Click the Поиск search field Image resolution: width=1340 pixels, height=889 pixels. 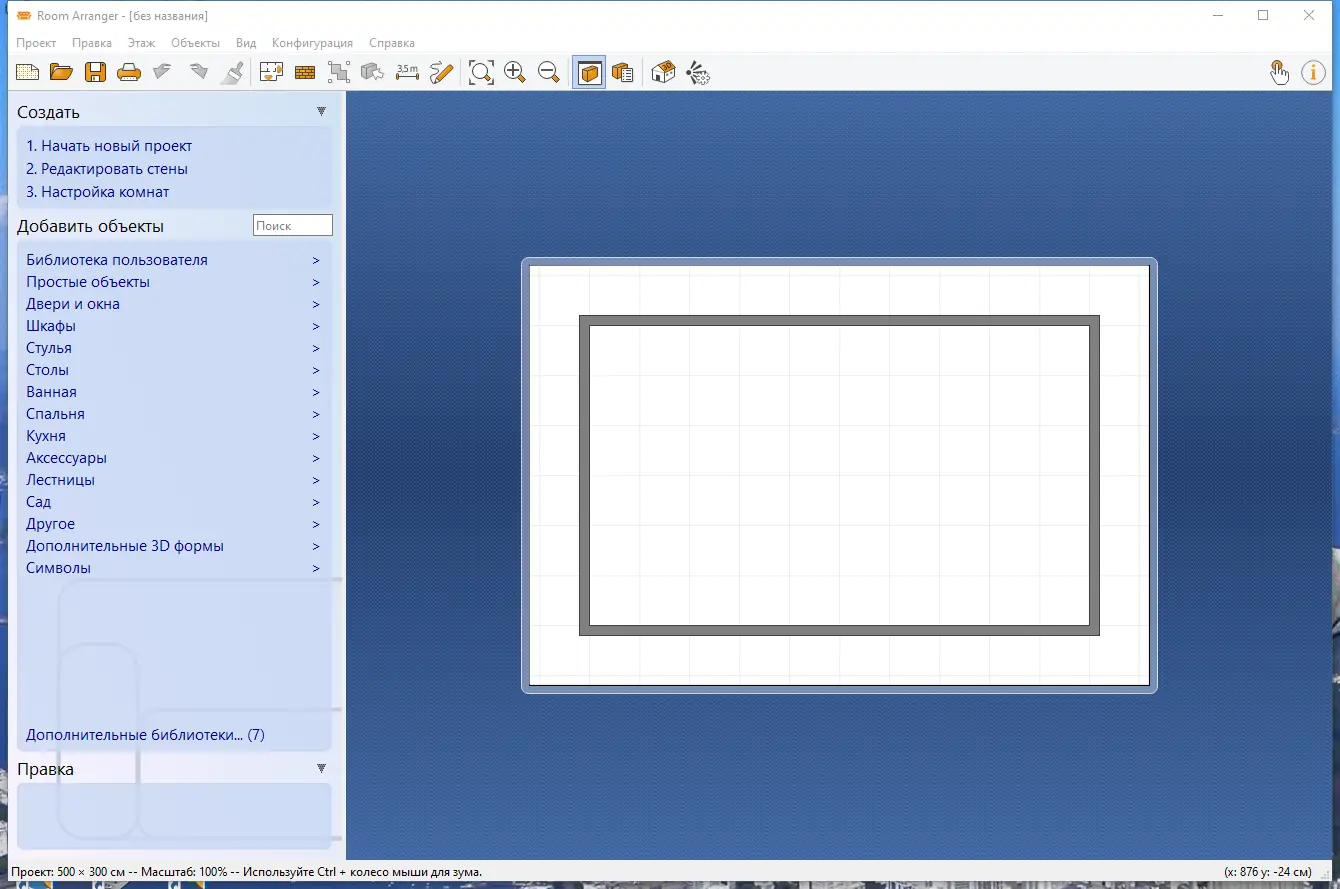292,226
